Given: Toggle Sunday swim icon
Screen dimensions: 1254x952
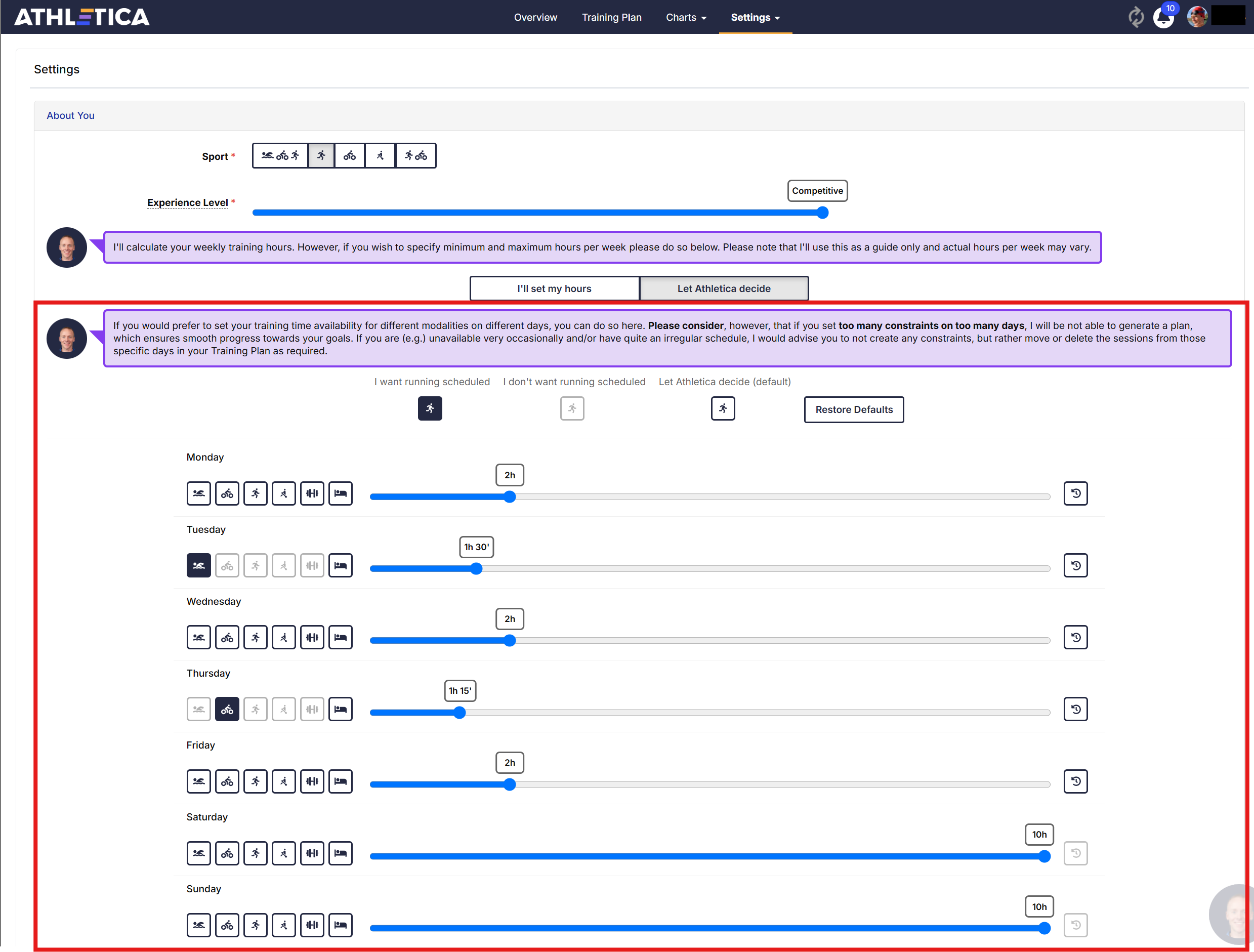Looking at the screenshot, I should 198,925.
